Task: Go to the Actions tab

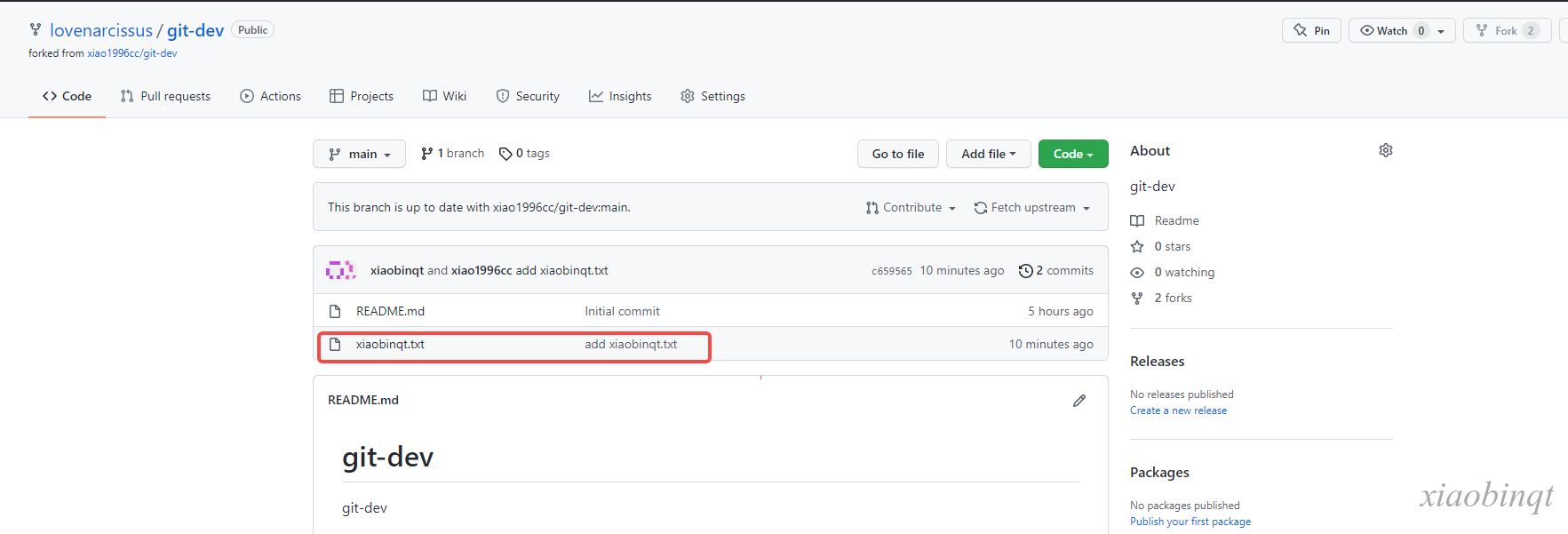Action: pyautogui.click(x=270, y=96)
